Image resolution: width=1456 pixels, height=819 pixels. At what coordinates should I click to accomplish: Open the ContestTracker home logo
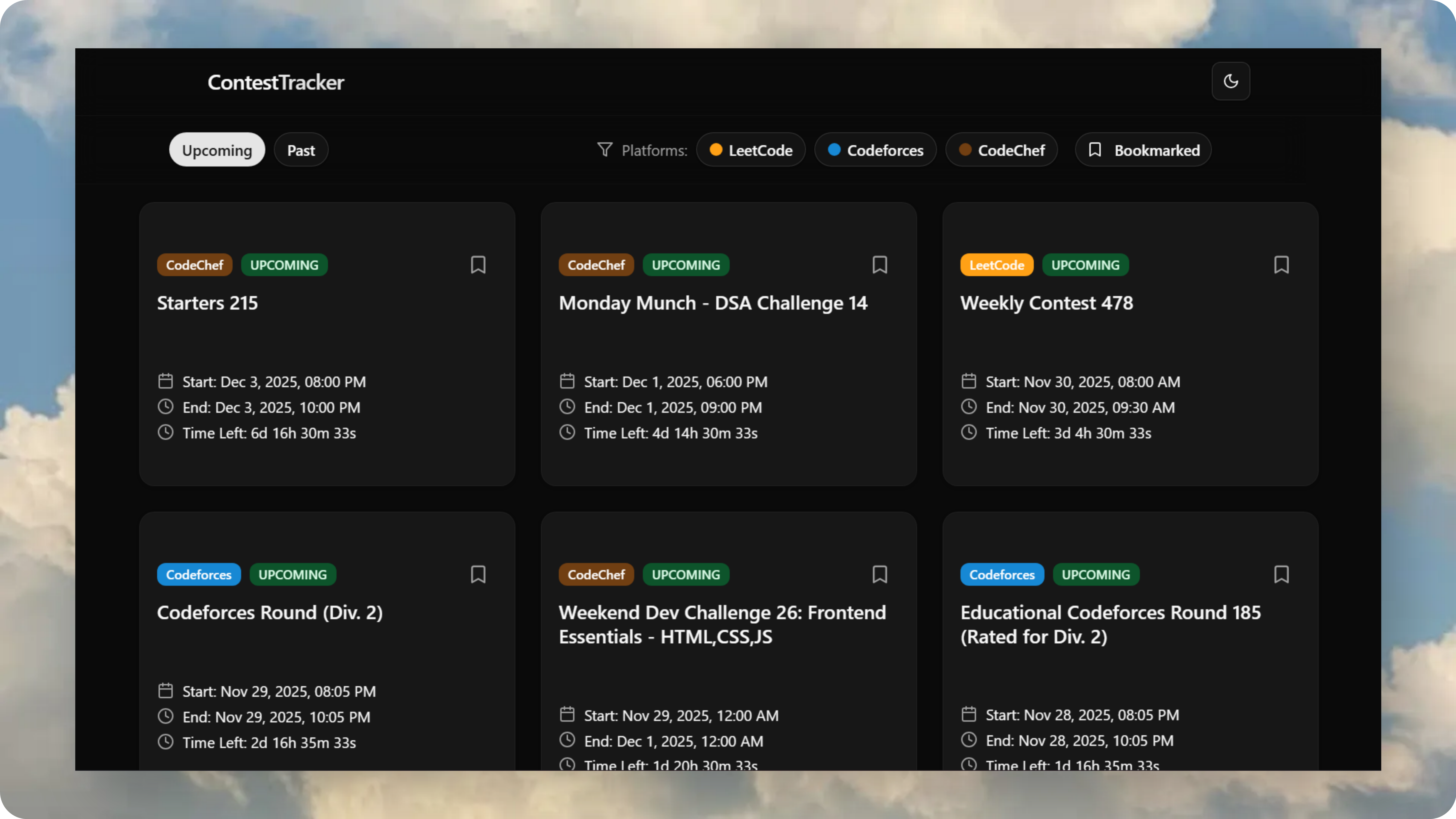point(276,83)
